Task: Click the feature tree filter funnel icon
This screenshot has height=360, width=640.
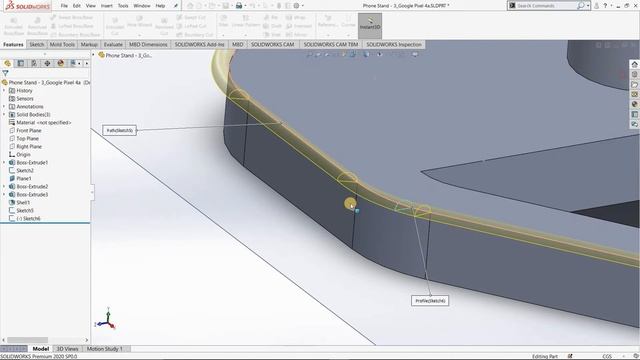Action: click(x=5, y=73)
